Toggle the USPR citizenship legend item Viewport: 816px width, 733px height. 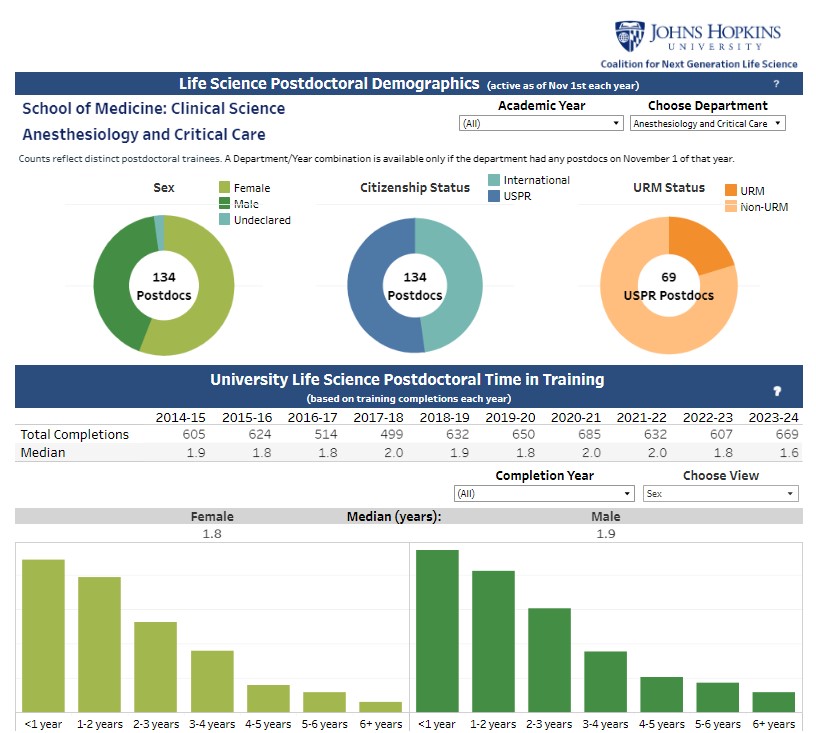click(494, 197)
